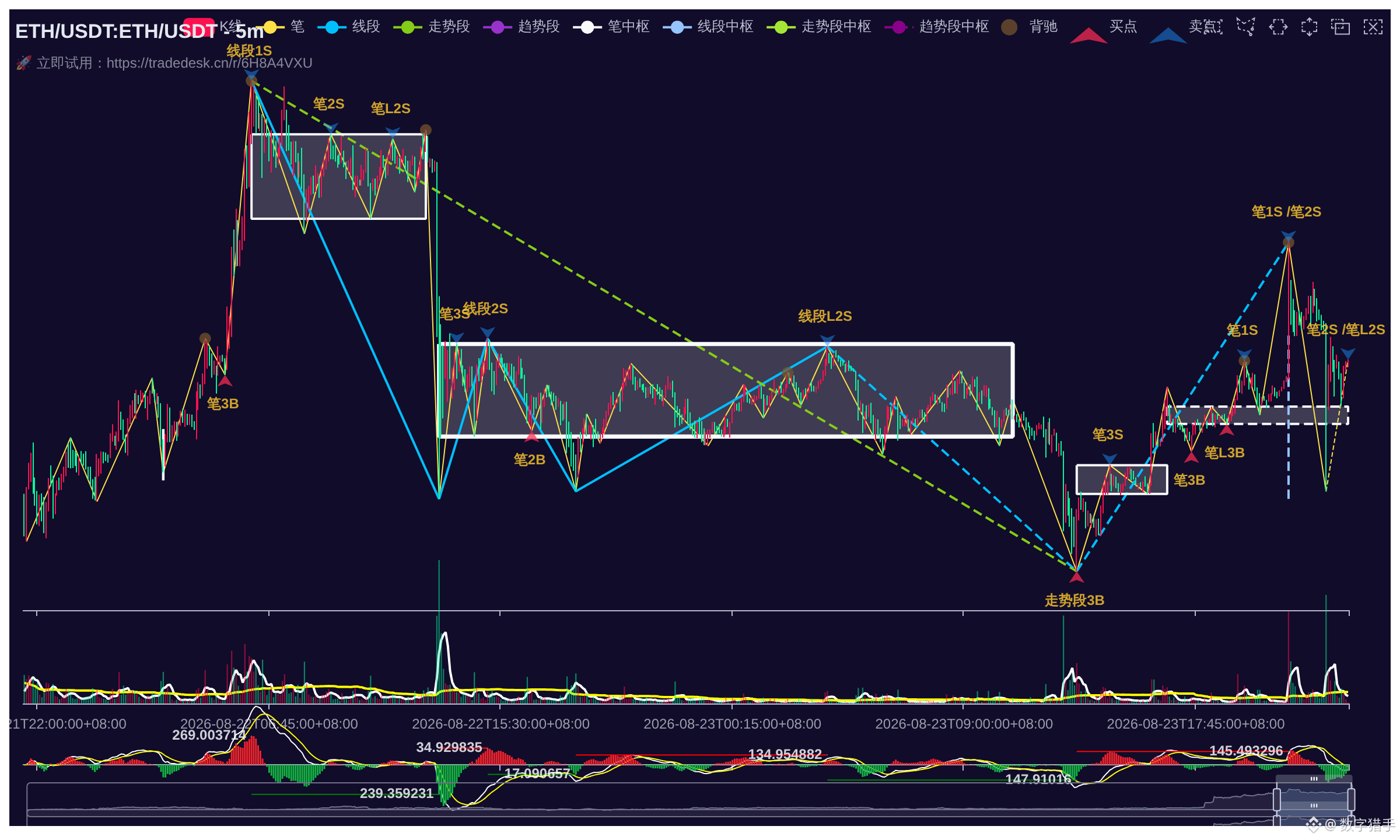Click the axis label 2026-08-22T15:30:00+08:00

click(501, 724)
